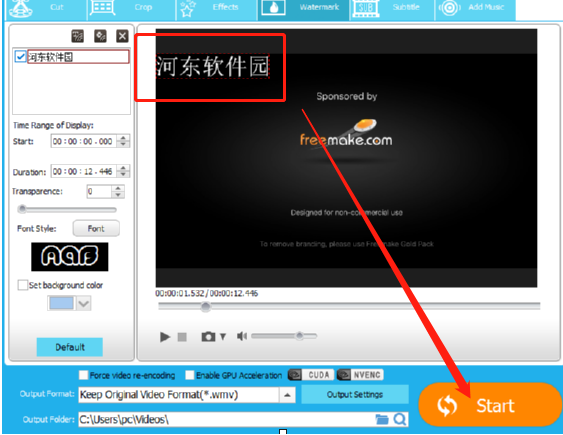563x435 pixels.
Task: Remove watermark with the X icon
Action: pos(122,36)
